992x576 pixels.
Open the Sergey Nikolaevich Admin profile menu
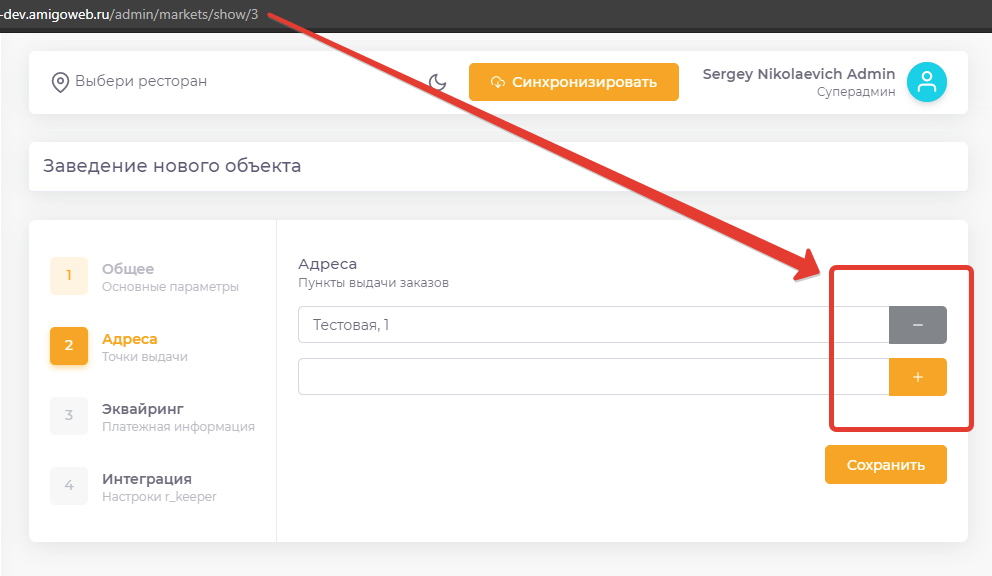(x=799, y=75)
